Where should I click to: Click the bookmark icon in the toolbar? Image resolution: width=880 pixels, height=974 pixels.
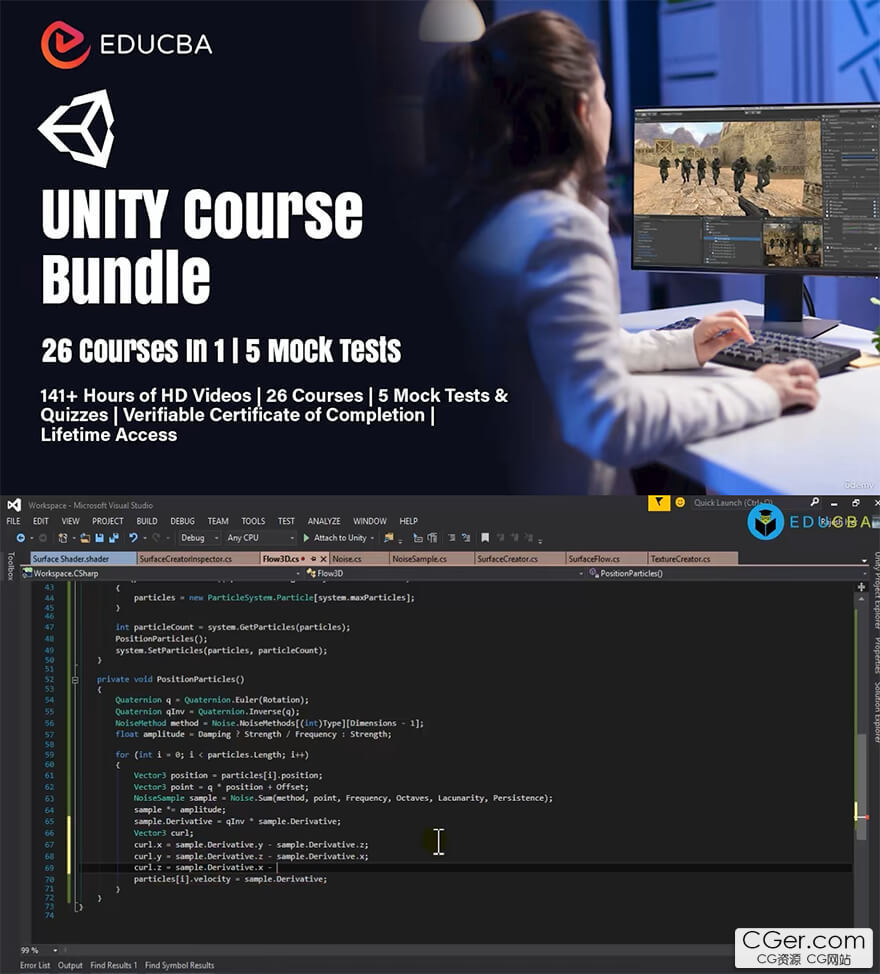click(x=485, y=538)
